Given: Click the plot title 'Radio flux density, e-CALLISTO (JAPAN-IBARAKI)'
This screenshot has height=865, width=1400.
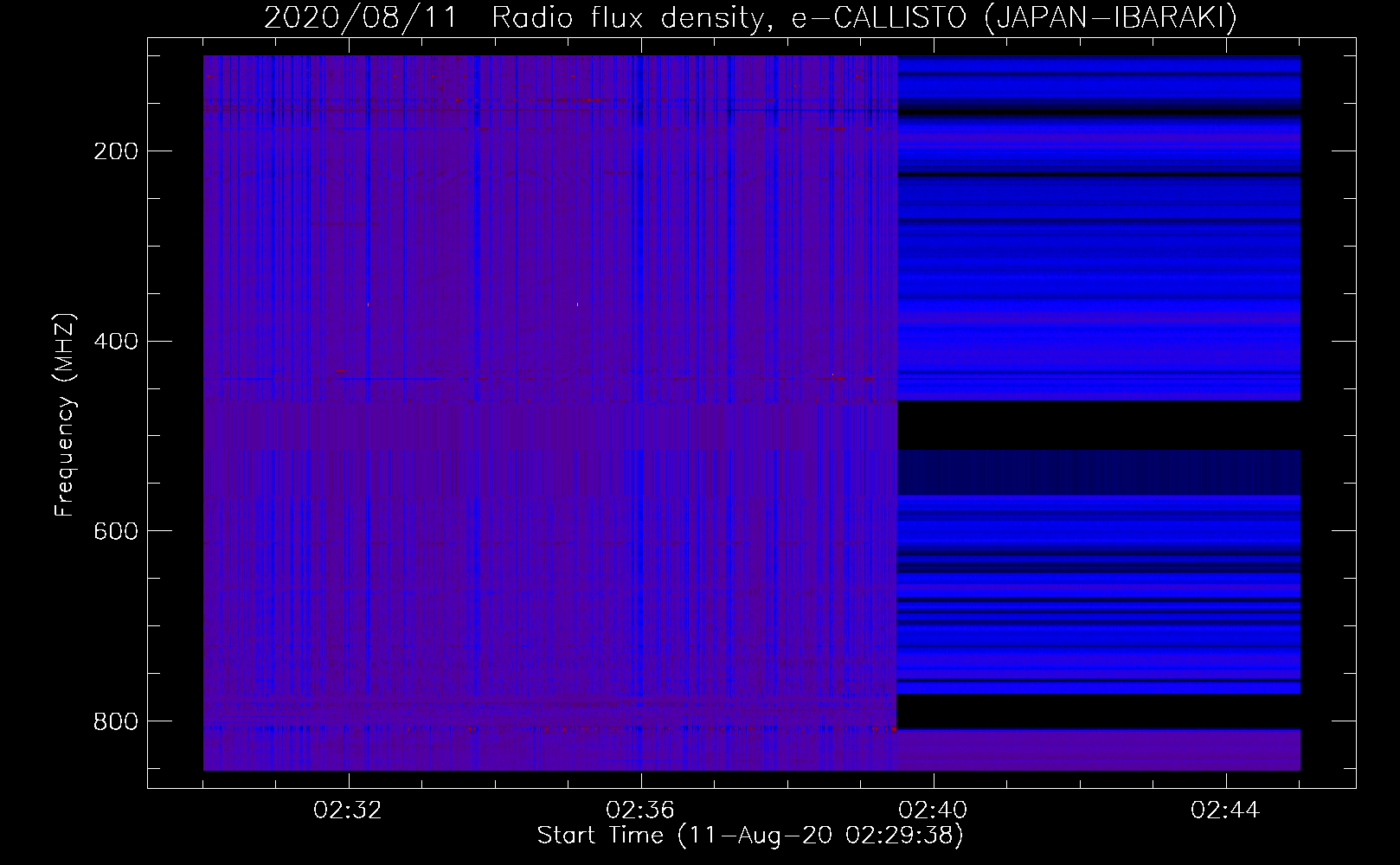Looking at the screenshot, I should tap(864, 19).
